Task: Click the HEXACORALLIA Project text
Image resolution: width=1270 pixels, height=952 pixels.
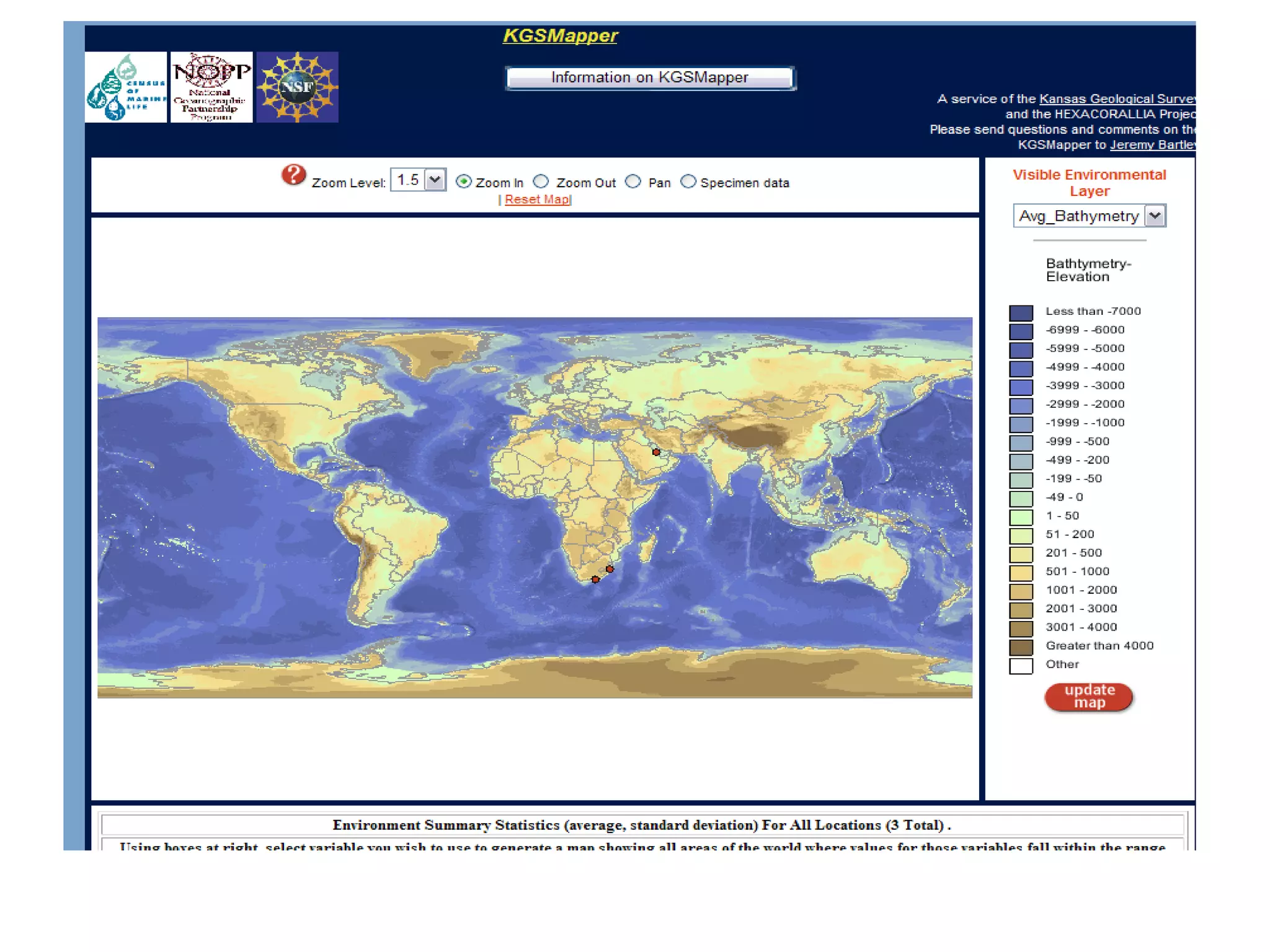Action: coord(1124,114)
